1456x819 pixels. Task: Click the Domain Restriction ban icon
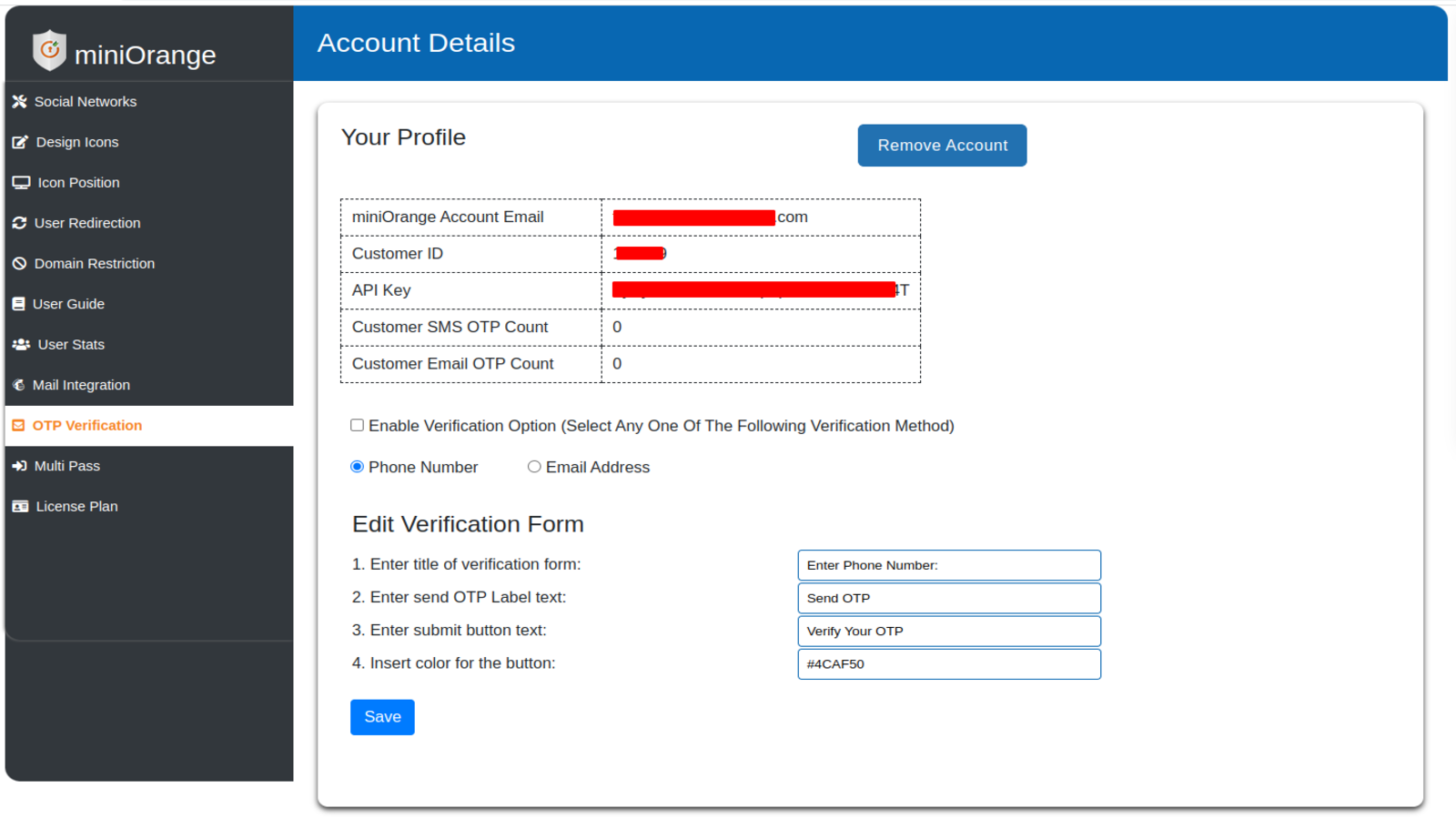19,263
